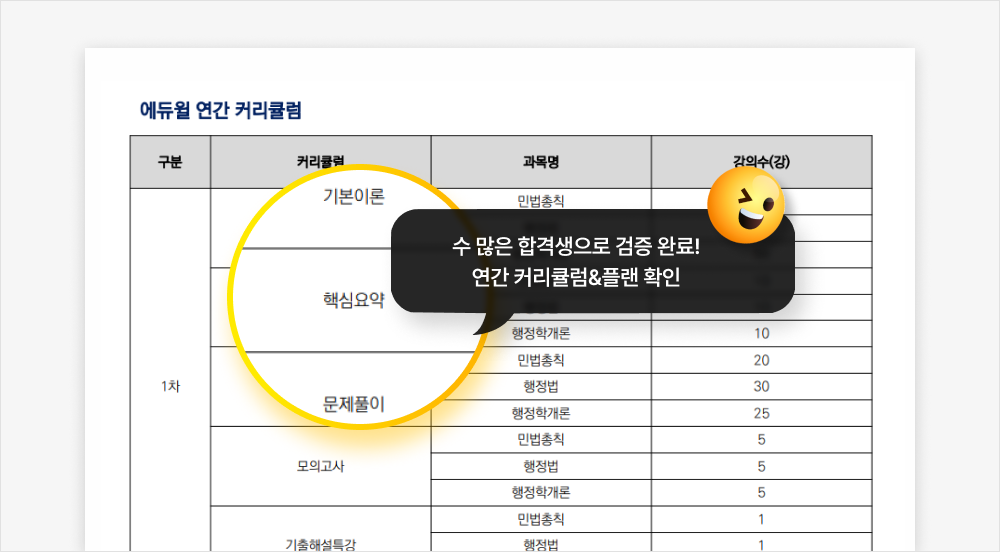1000x552 pixels.
Task: Select the 커리큘럼 column header
Action: pyautogui.click(x=320, y=162)
